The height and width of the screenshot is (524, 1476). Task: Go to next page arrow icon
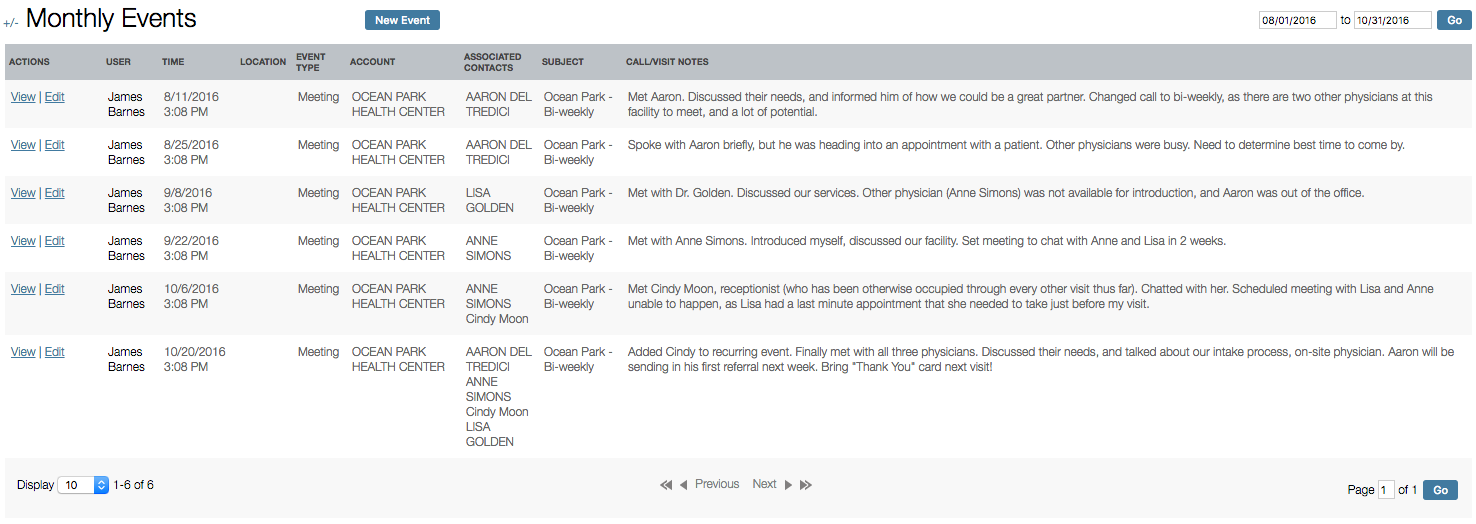click(x=788, y=485)
